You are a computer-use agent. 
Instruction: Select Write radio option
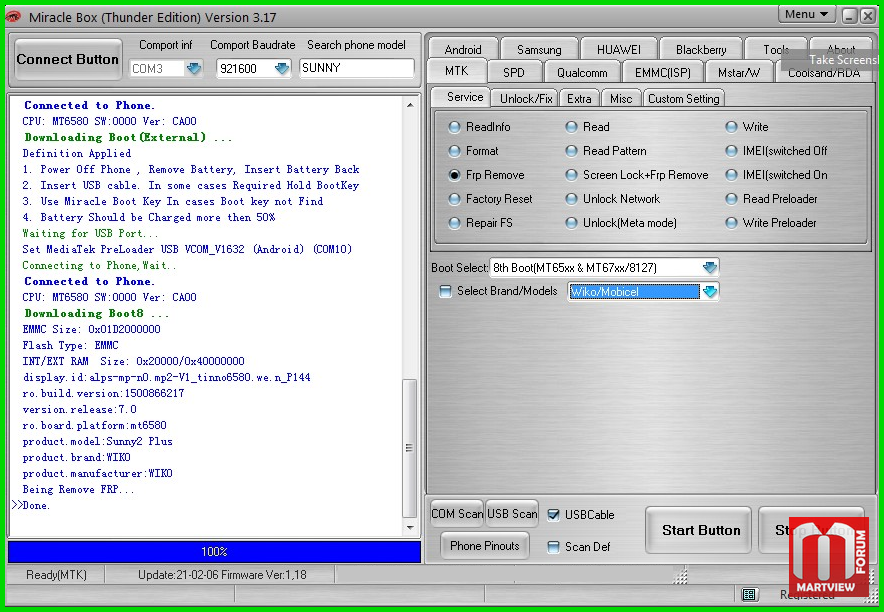pyautogui.click(x=731, y=127)
